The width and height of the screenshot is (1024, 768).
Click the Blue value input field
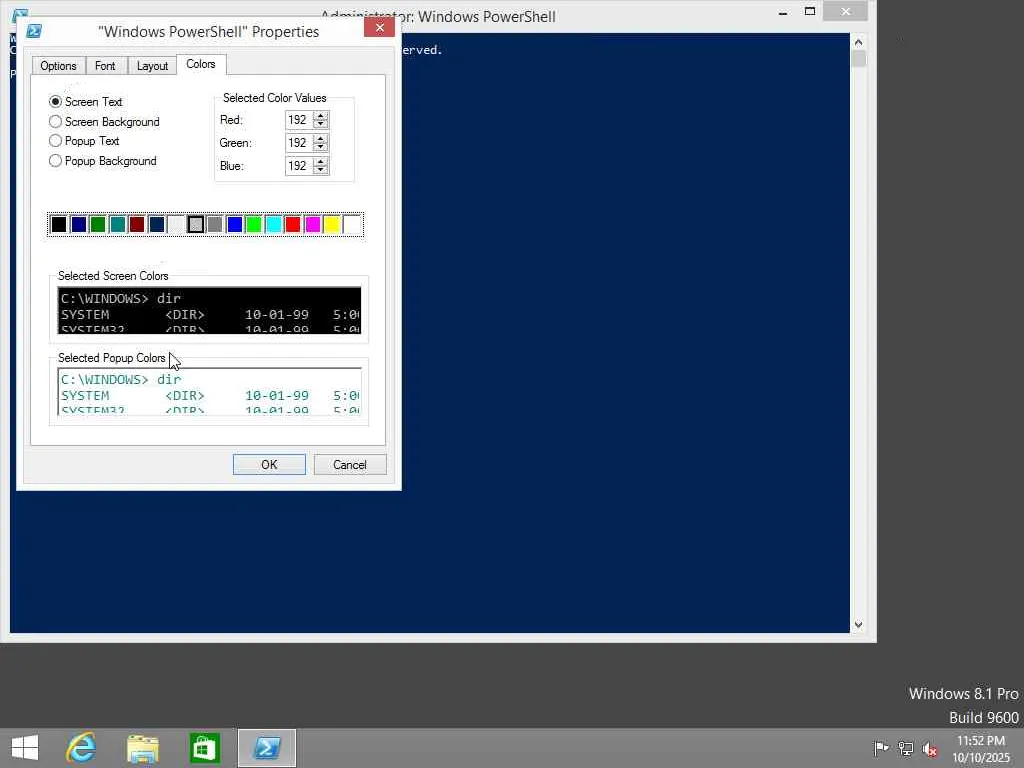coord(299,166)
